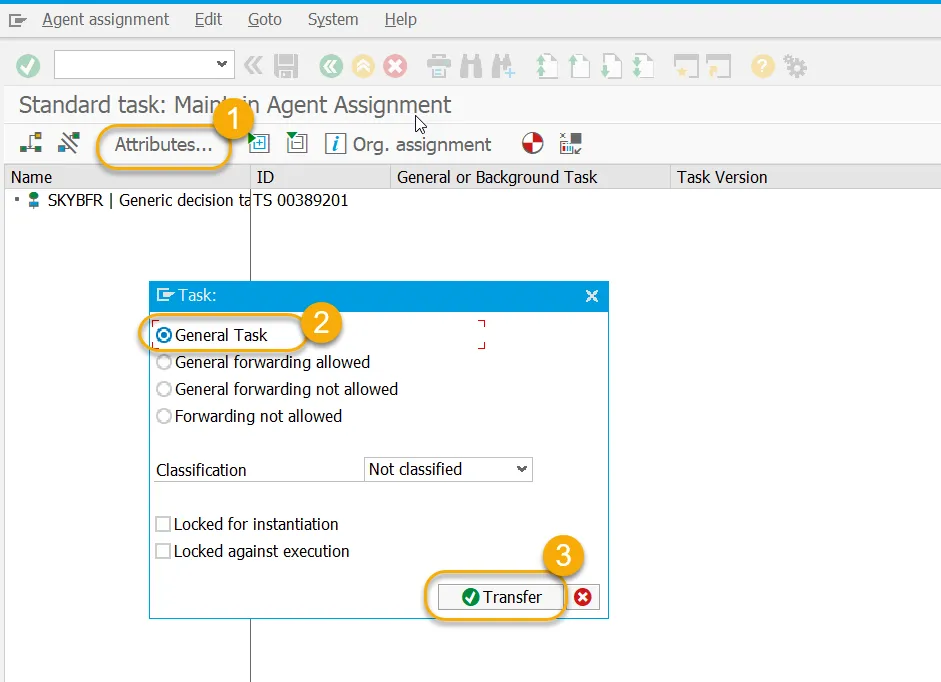Open the System menu

pyautogui.click(x=333, y=20)
